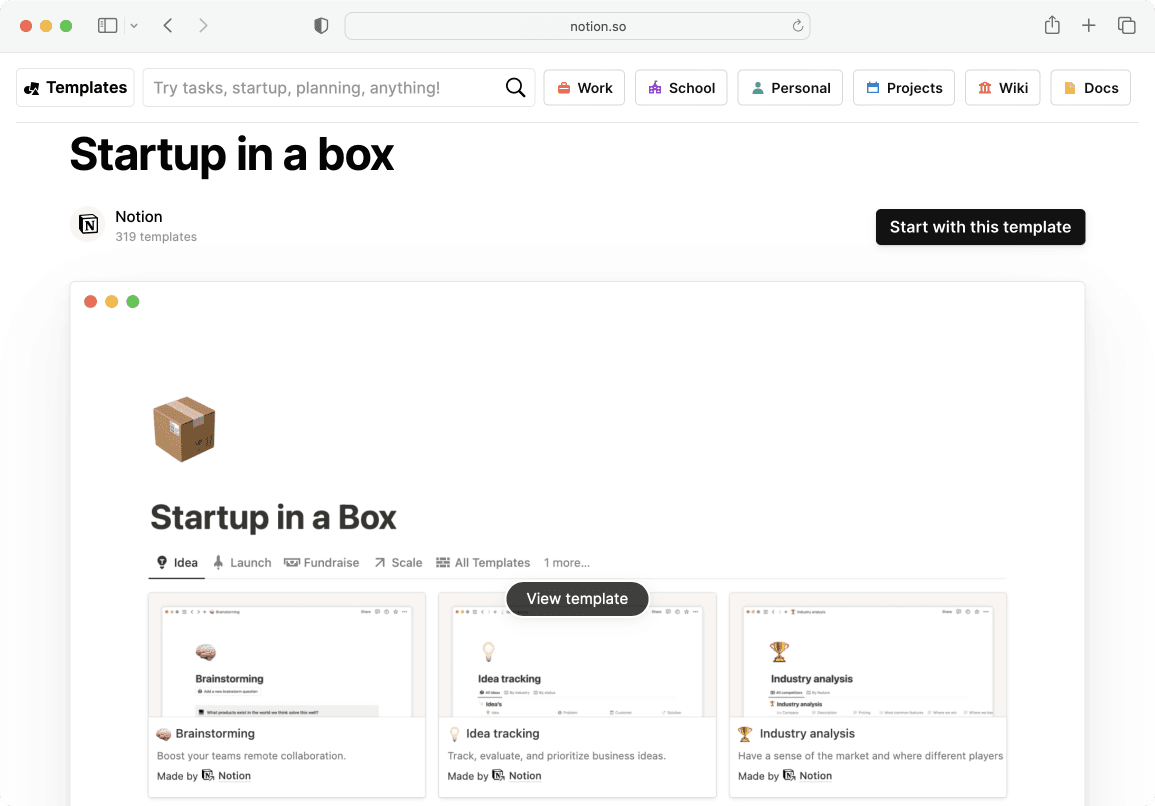
Task: Click the search magnifier icon
Action: (x=515, y=88)
